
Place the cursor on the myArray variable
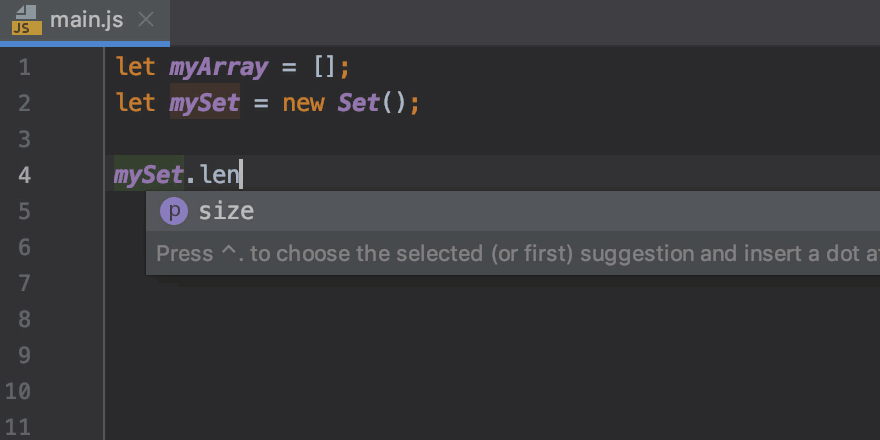(x=219, y=68)
